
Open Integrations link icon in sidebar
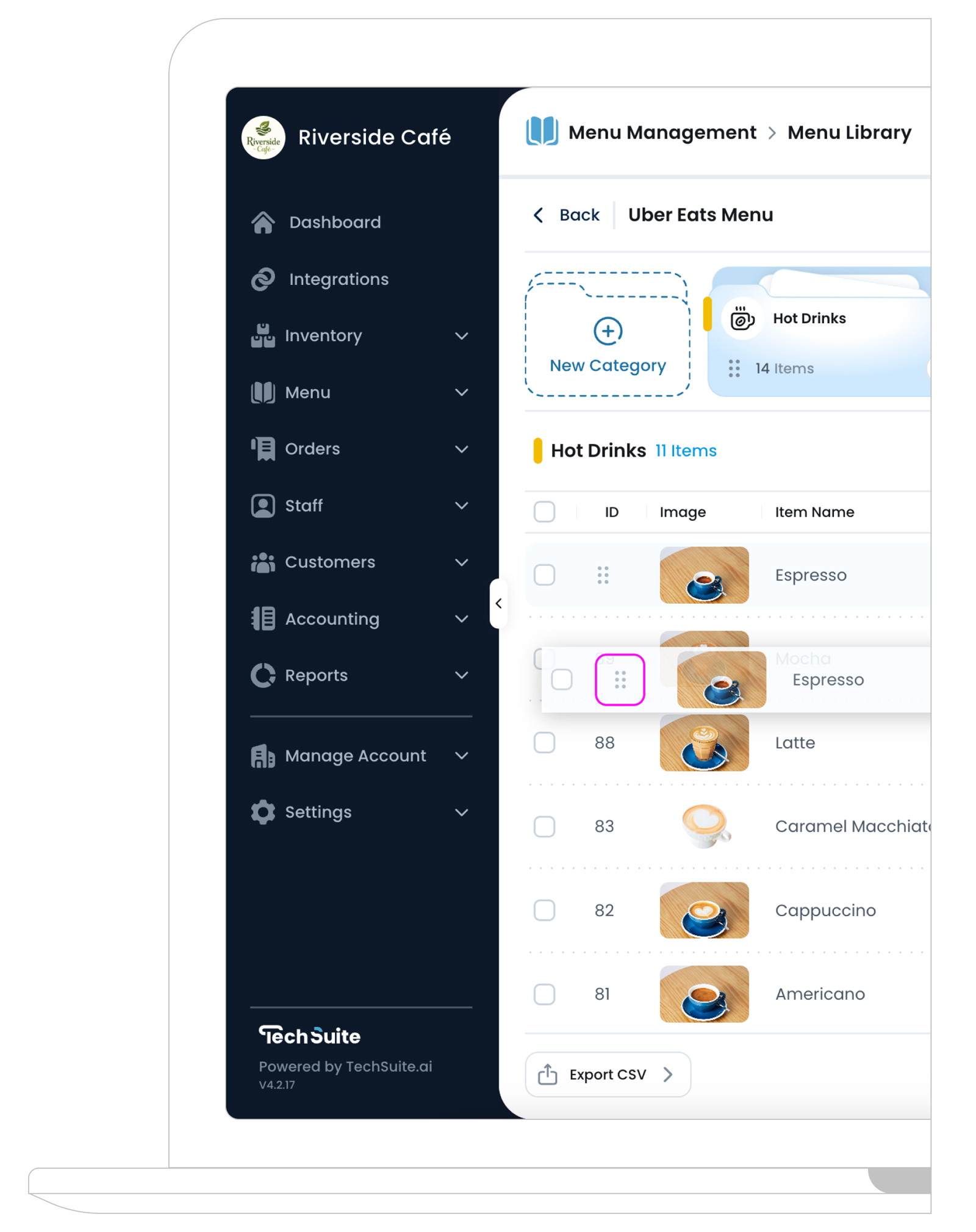[263, 279]
